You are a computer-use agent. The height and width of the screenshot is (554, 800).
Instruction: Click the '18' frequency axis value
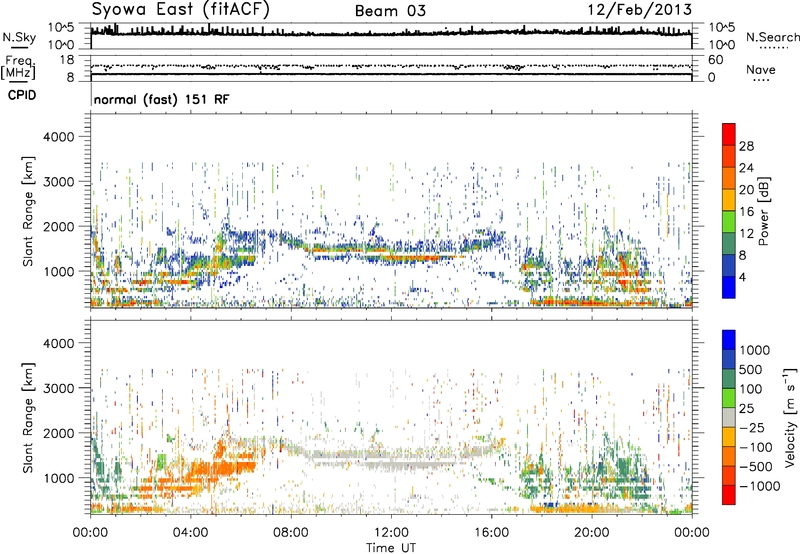[x=66, y=60]
